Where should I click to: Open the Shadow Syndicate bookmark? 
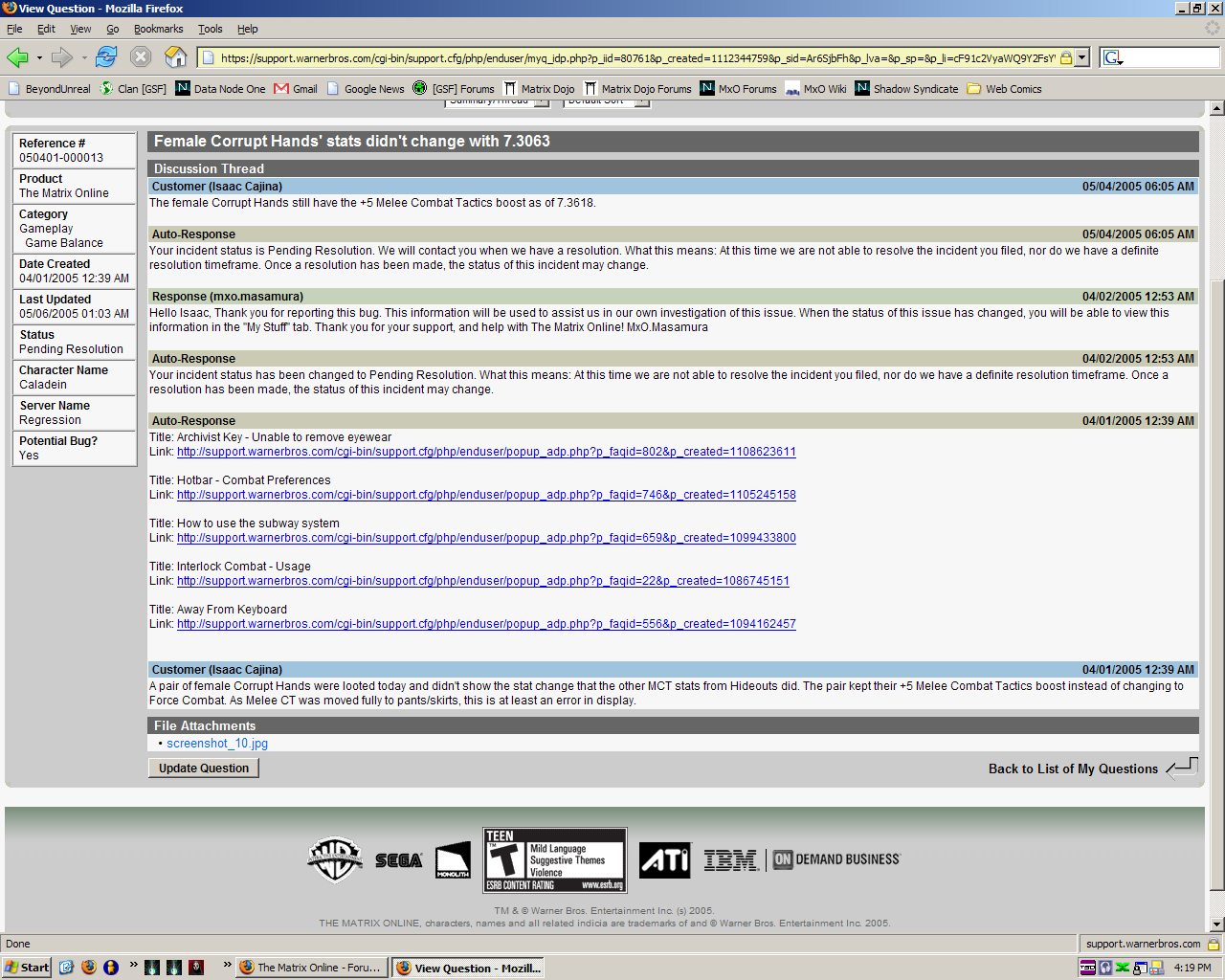tap(906, 89)
